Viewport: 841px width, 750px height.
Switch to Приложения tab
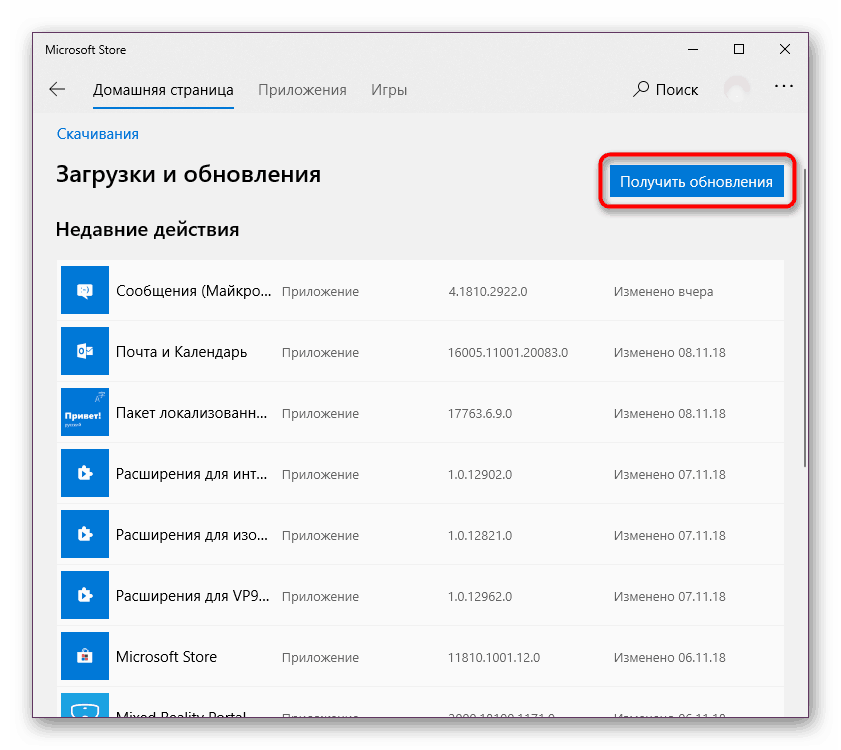point(302,90)
